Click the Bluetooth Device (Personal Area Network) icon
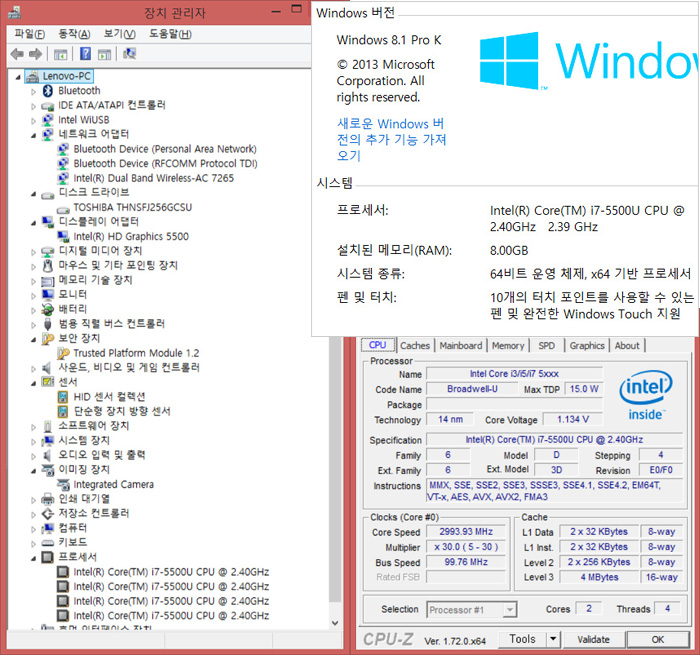Screen dimensions: 700x658 [63, 149]
